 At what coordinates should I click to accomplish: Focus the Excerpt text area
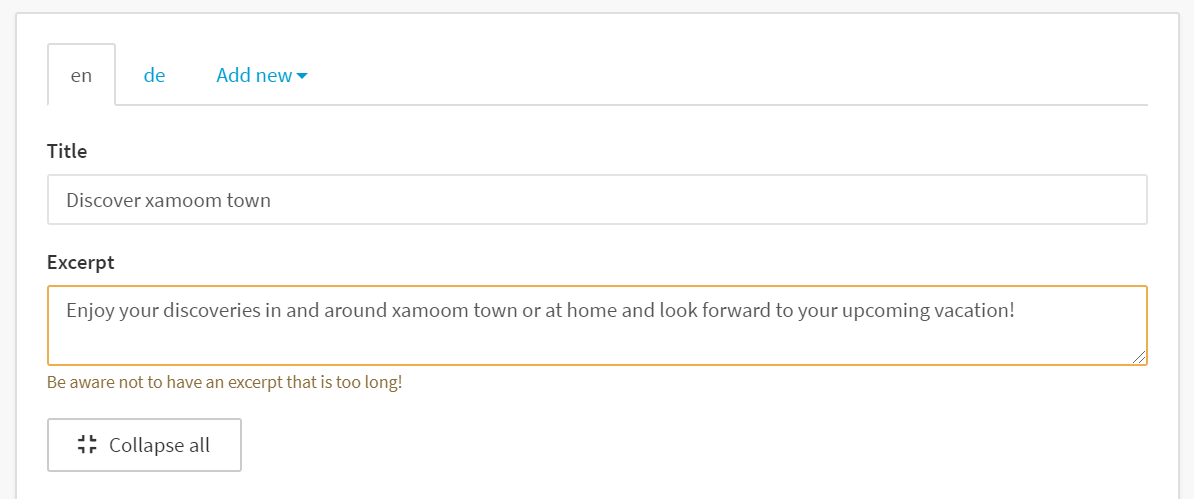click(597, 325)
